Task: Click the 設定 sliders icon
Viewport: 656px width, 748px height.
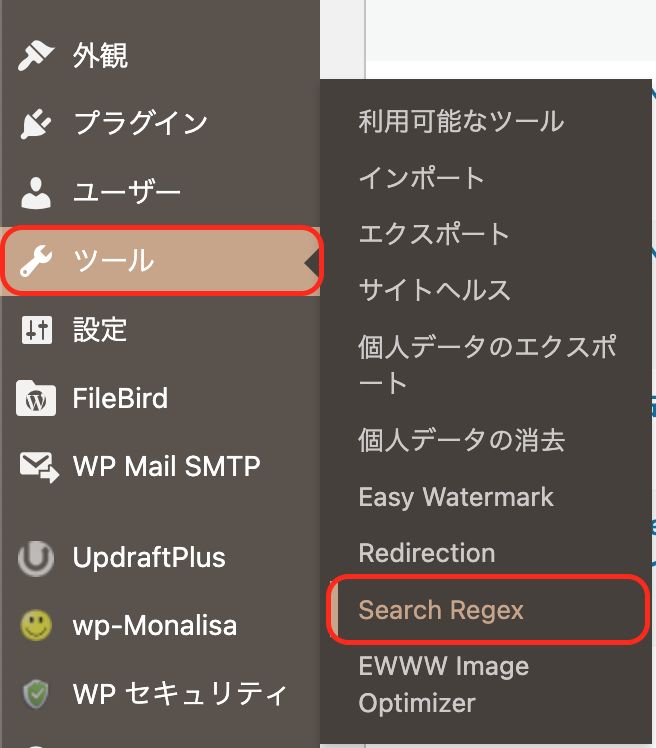Action: tap(37, 330)
